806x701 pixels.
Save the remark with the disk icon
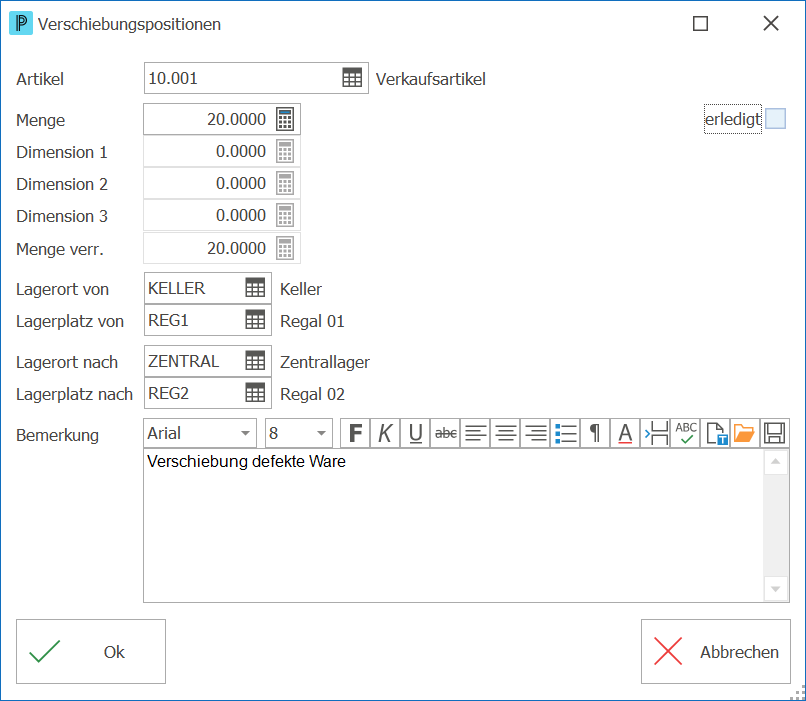tap(775, 433)
